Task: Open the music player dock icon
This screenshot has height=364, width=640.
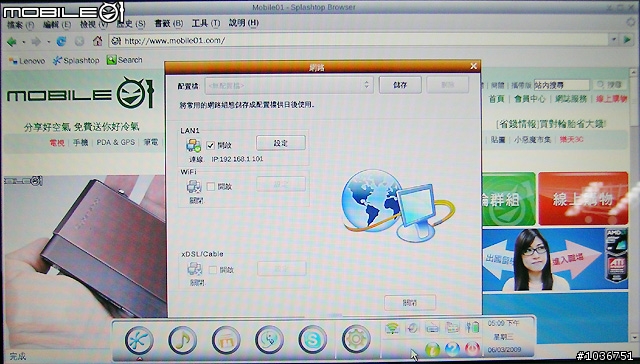Action: click(182, 340)
